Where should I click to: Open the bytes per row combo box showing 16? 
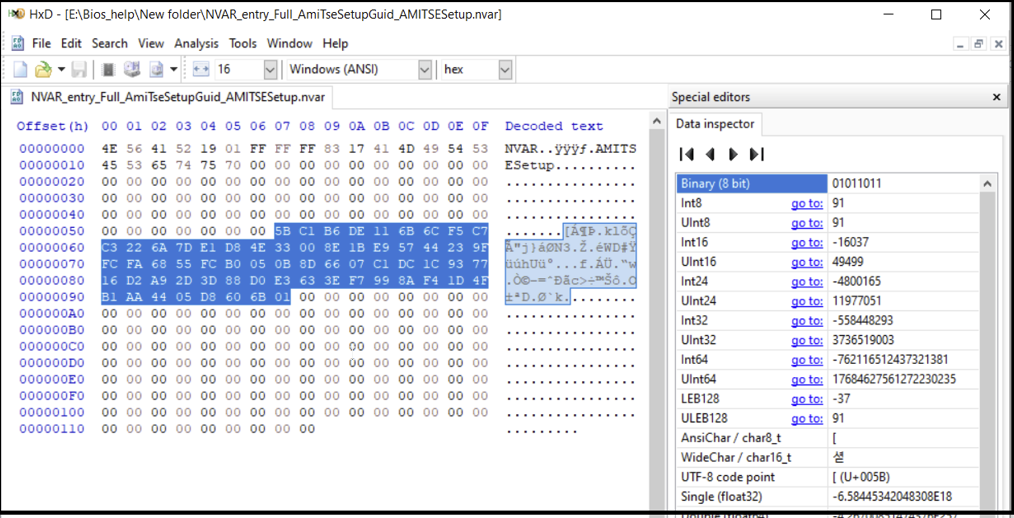tap(246, 69)
